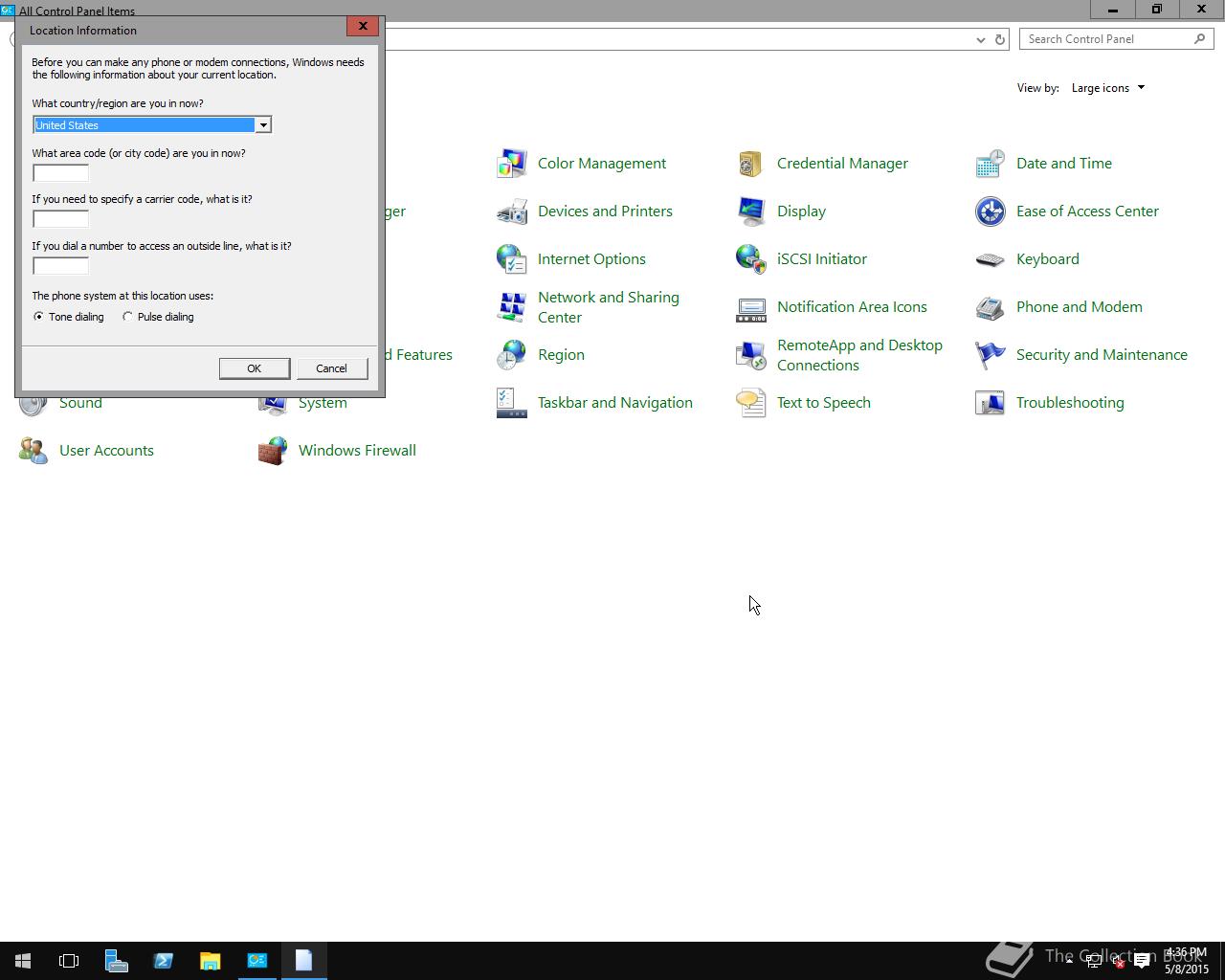Open the Network and Sharing Center icon
Image resolution: width=1225 pixels, height=980 pixels.
[x=512, y=307]
